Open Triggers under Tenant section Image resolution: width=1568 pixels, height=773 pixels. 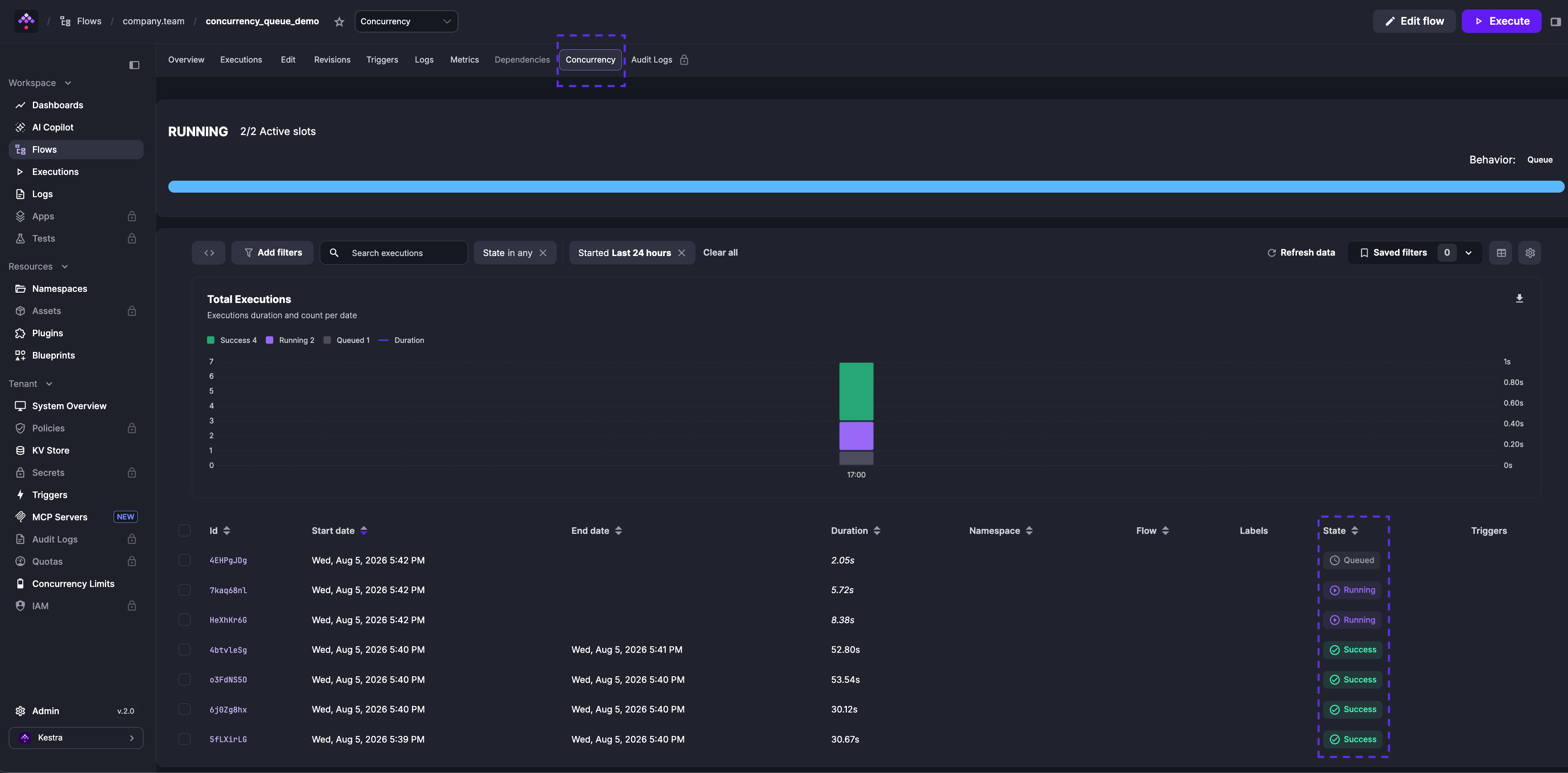[x=76, y=495]
